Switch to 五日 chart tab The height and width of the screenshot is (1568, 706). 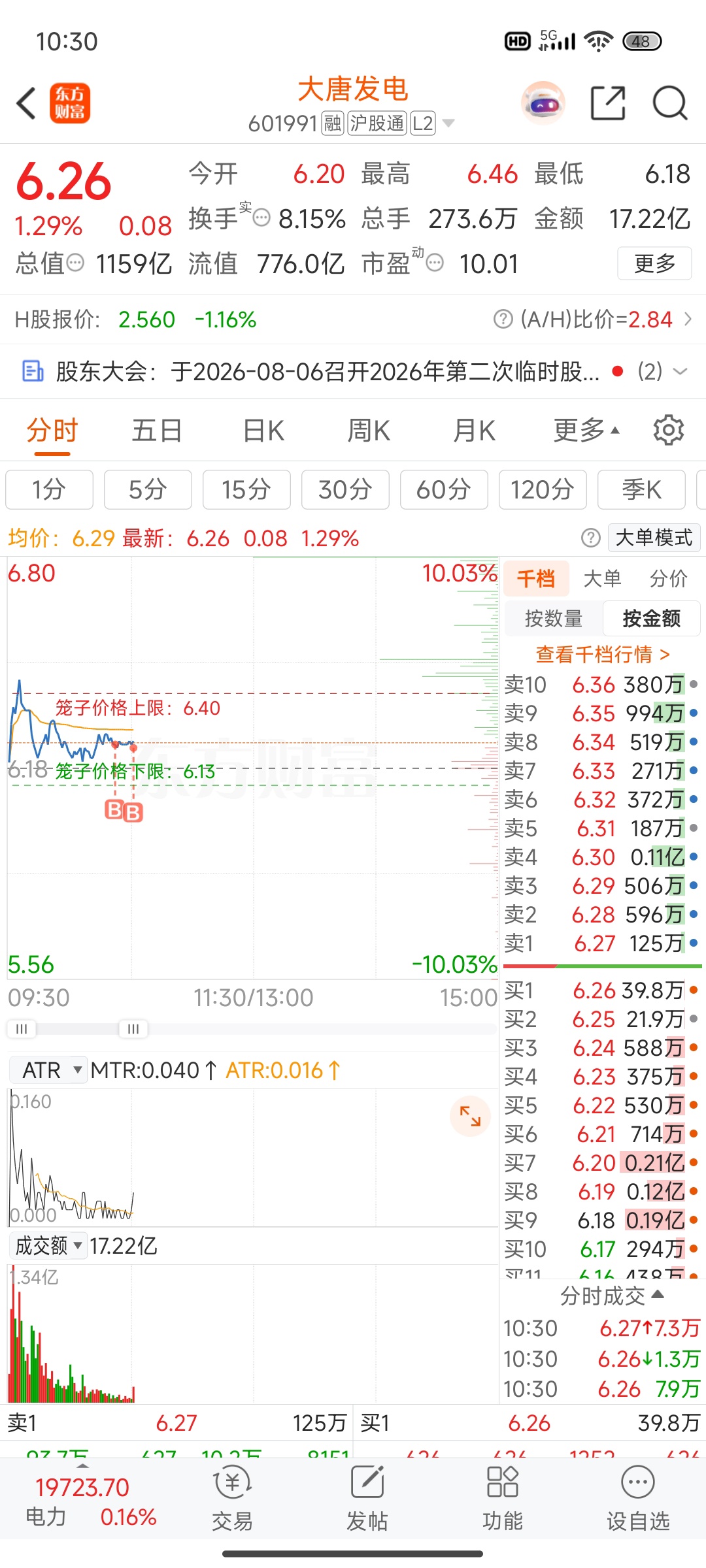157,430
